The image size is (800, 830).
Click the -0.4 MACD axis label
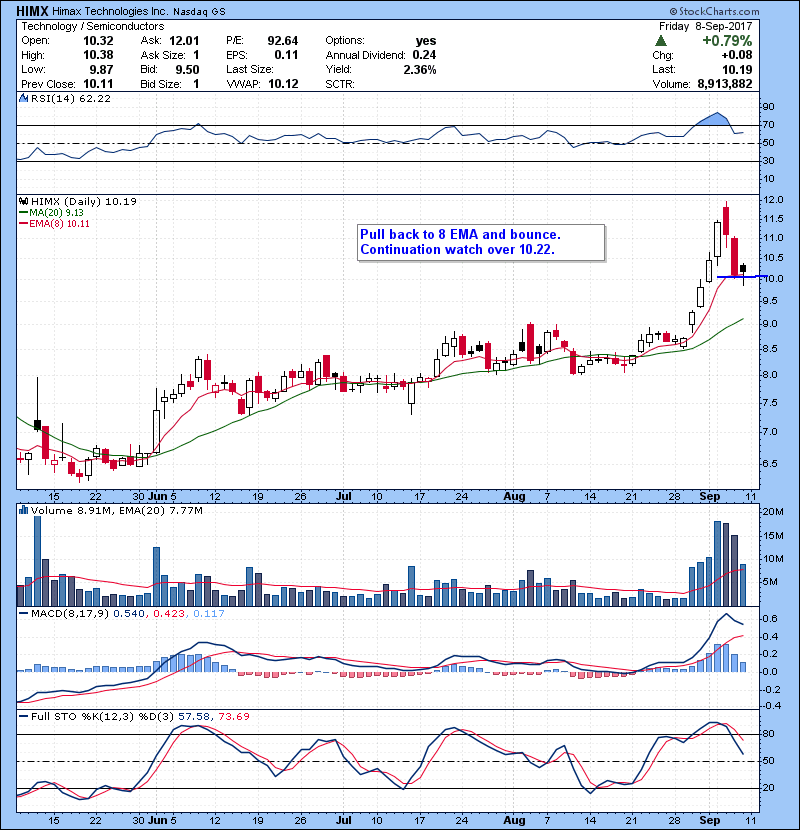[x=769, y=706]
